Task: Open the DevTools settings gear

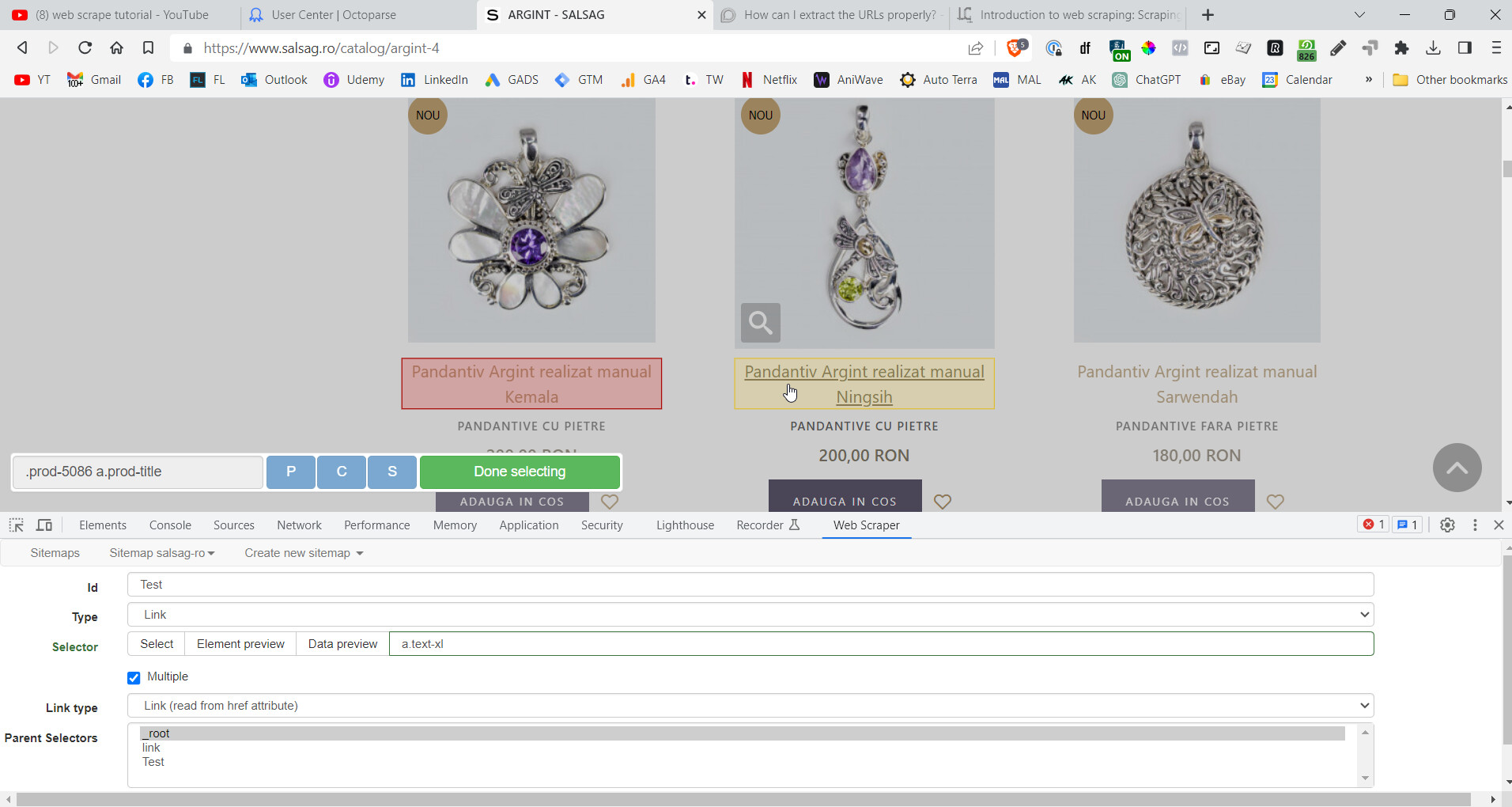Action: point(1447,525)
